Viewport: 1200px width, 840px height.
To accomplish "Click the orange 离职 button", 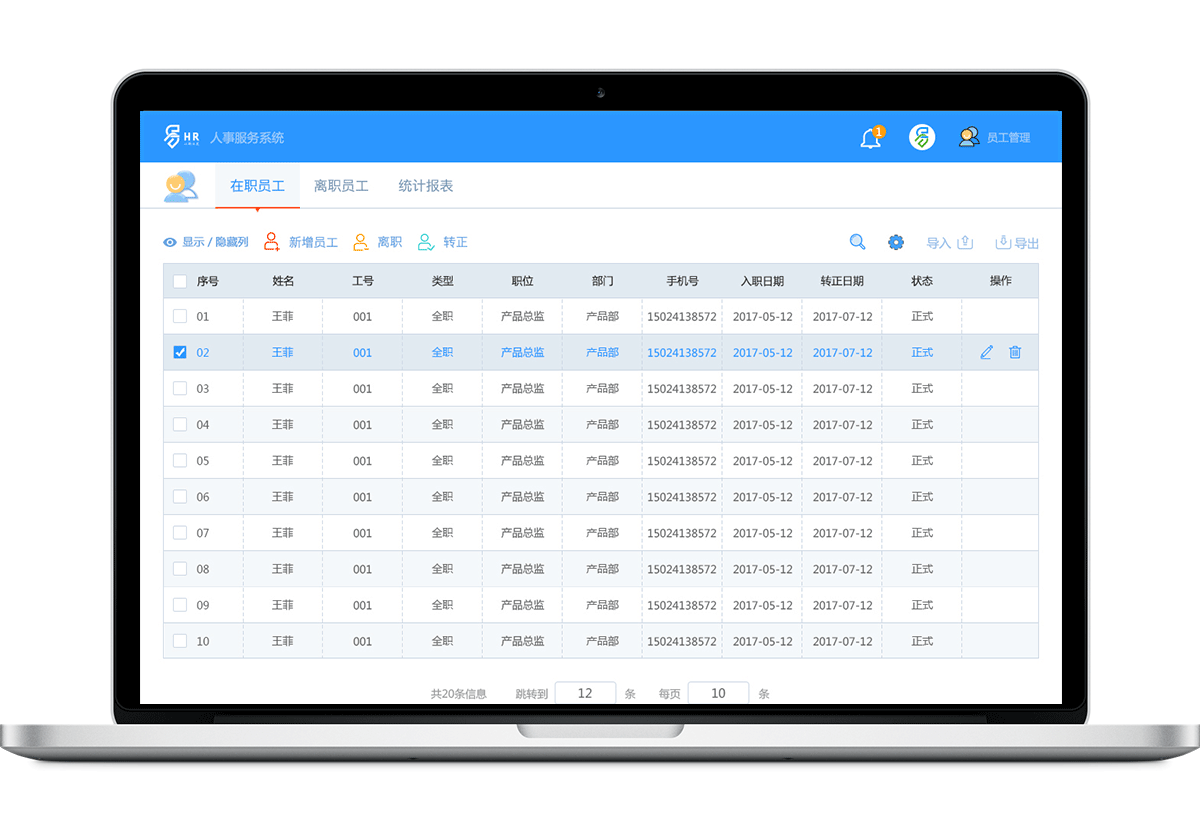I will coord(378,242).
